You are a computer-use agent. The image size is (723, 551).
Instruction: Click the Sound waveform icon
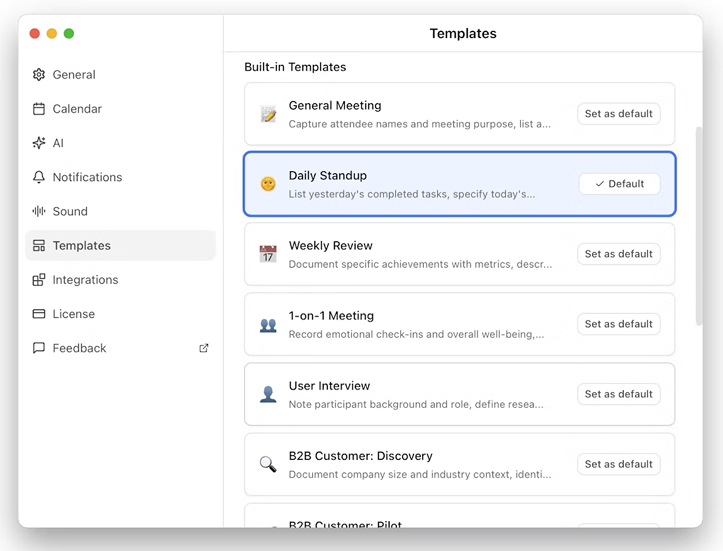point(39,211)
